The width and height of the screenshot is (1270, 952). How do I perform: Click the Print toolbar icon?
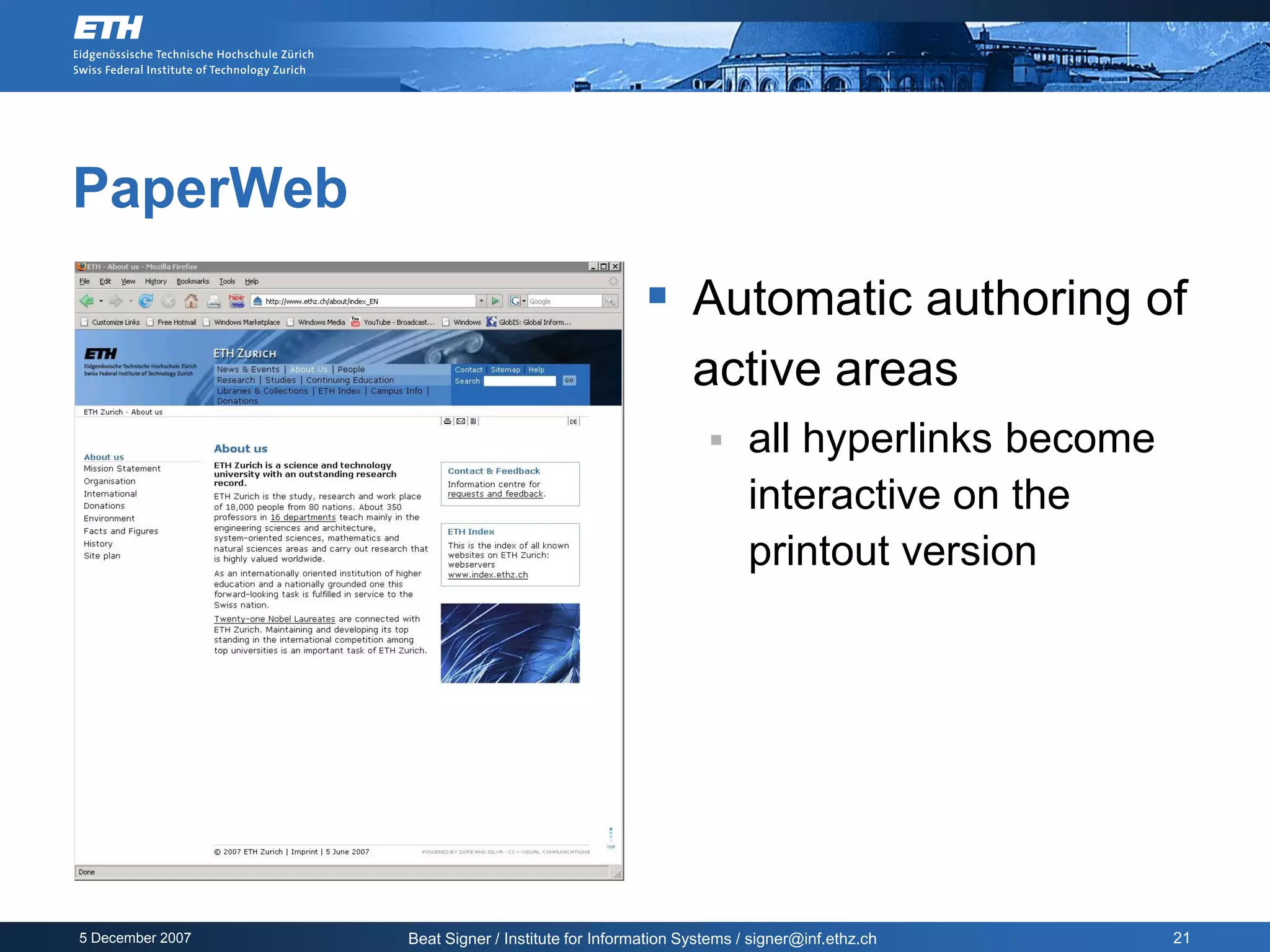[214, 302]
